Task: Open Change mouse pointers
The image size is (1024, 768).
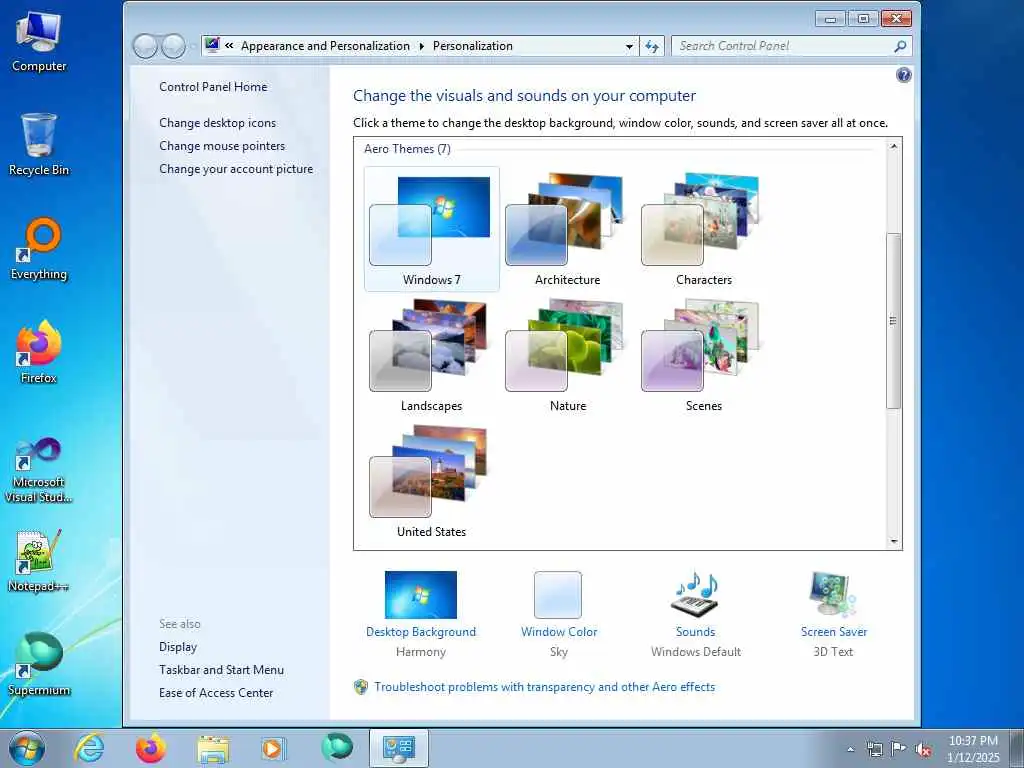Action: (x=222, y=146)
